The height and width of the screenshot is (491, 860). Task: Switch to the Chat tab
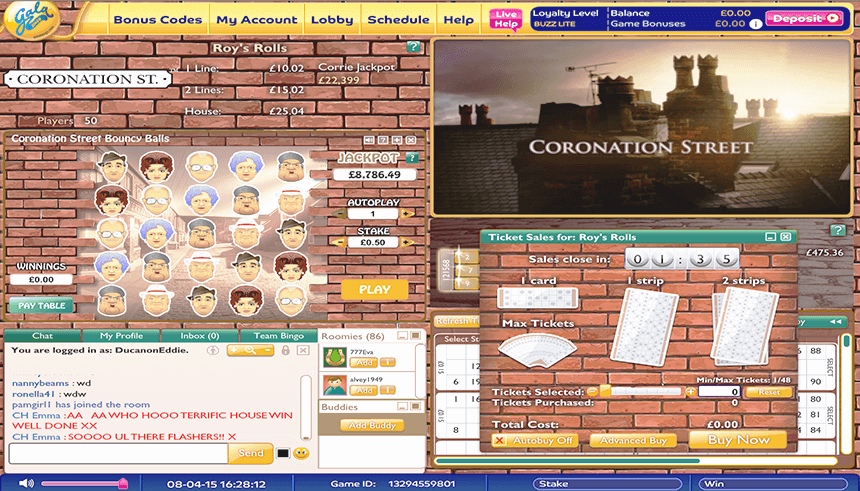pyautogui.click(x=42, y=336)
